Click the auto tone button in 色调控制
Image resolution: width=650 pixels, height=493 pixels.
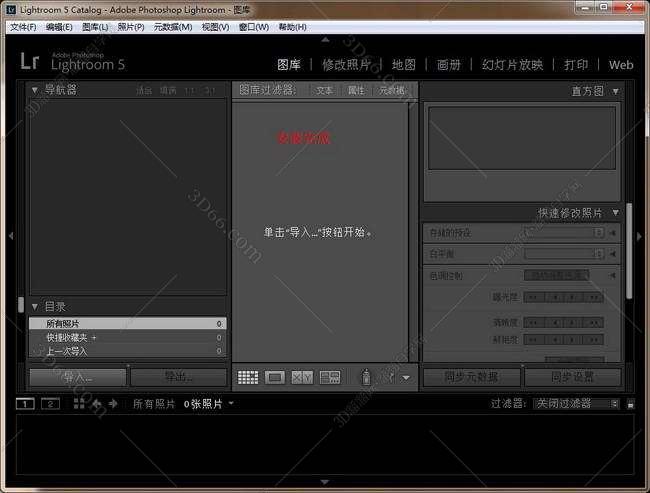coord(556,275)
